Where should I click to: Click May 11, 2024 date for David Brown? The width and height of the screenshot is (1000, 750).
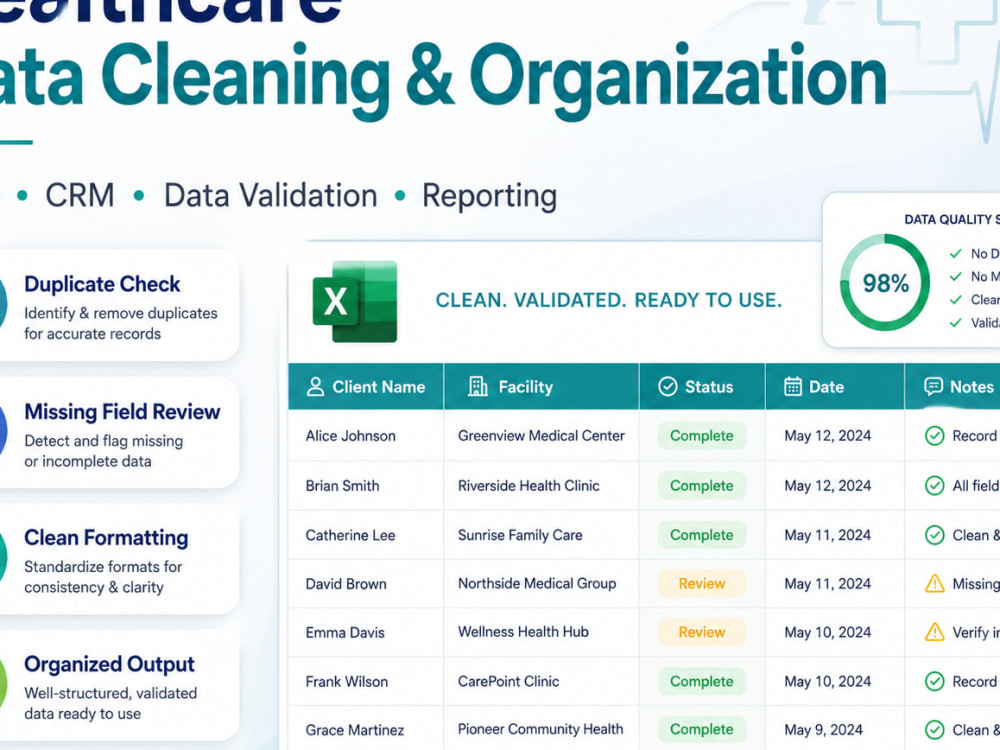[x=827, y=584]
